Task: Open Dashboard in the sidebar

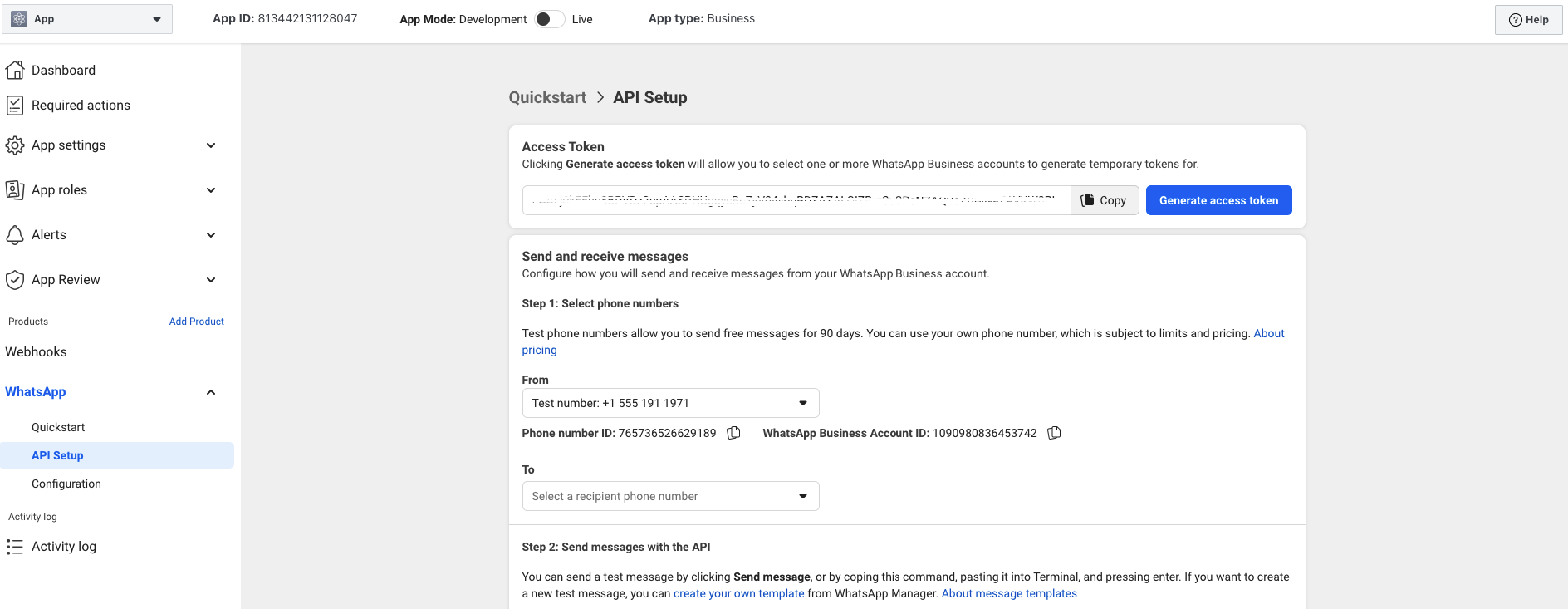Action: [x=63, y=71]
